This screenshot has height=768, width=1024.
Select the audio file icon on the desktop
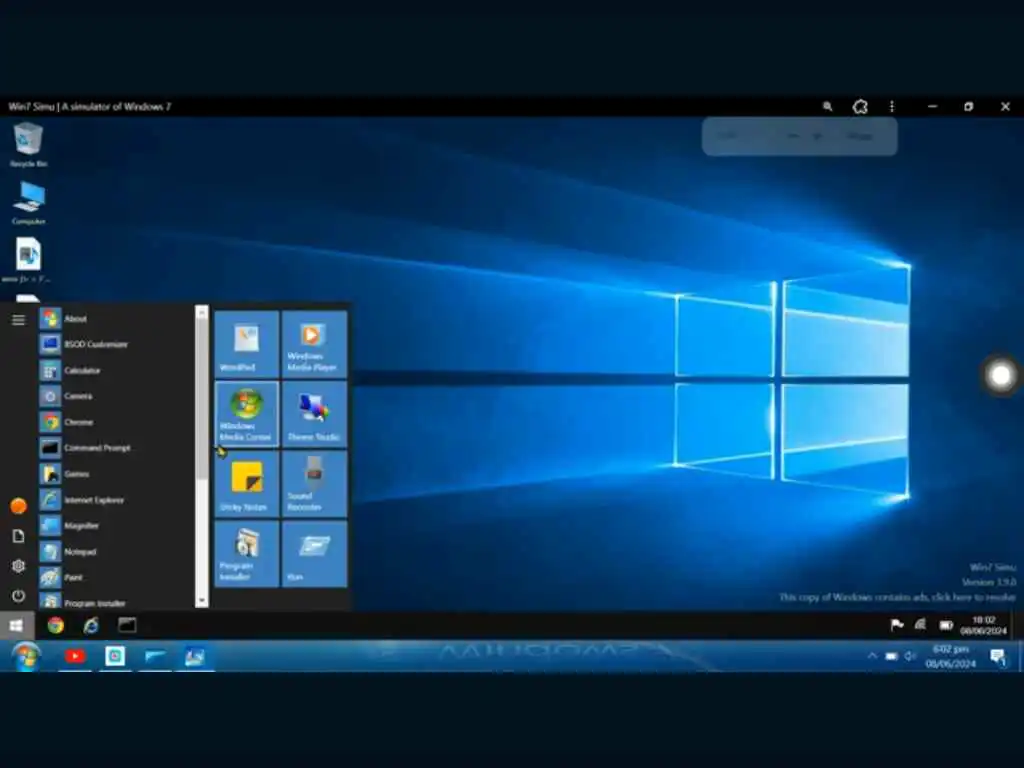28,260
